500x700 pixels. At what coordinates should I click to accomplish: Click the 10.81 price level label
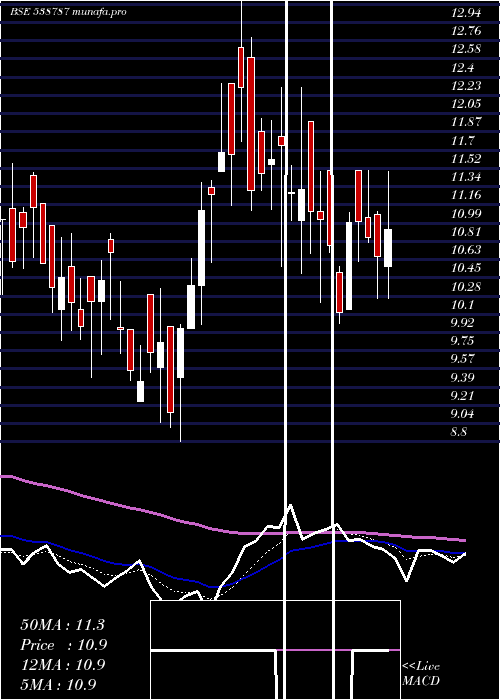(x=466, y=232)
